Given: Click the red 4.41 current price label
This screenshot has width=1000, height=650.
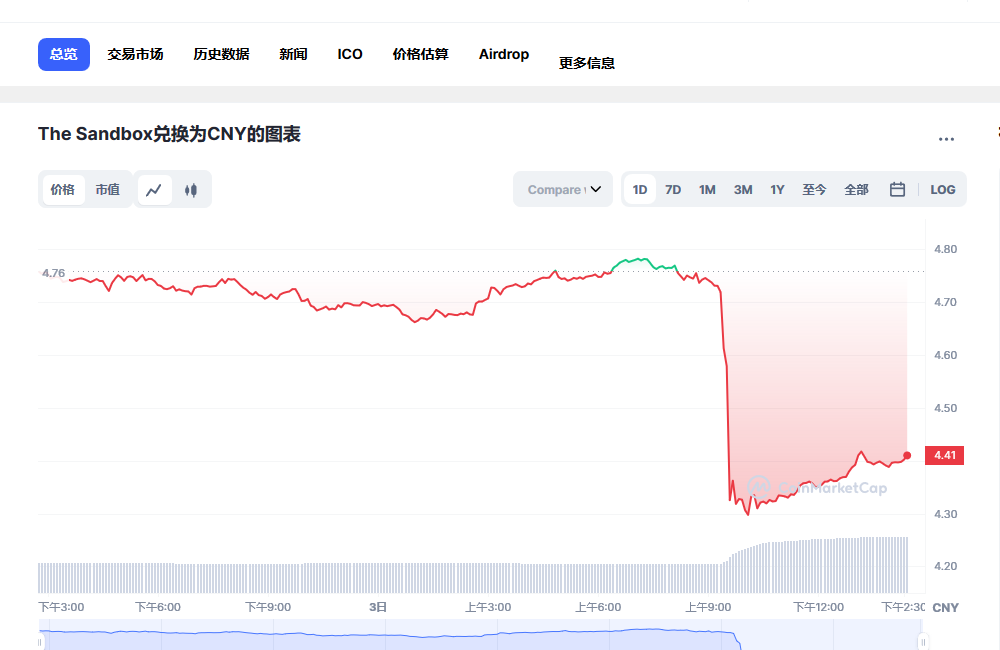Looking at the screenshot, I should coord(945,455).
